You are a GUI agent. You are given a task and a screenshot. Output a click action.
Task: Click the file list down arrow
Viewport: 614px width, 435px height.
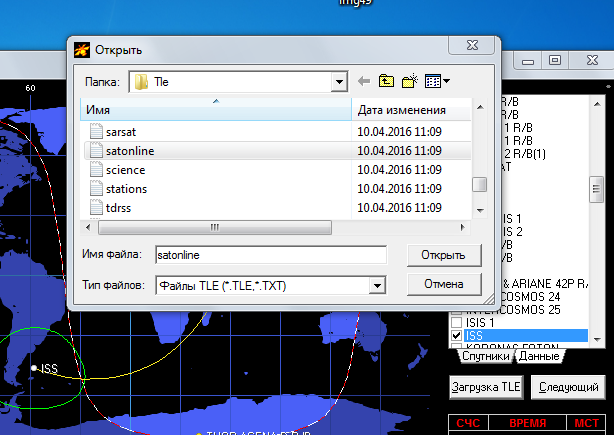[480, 210]
